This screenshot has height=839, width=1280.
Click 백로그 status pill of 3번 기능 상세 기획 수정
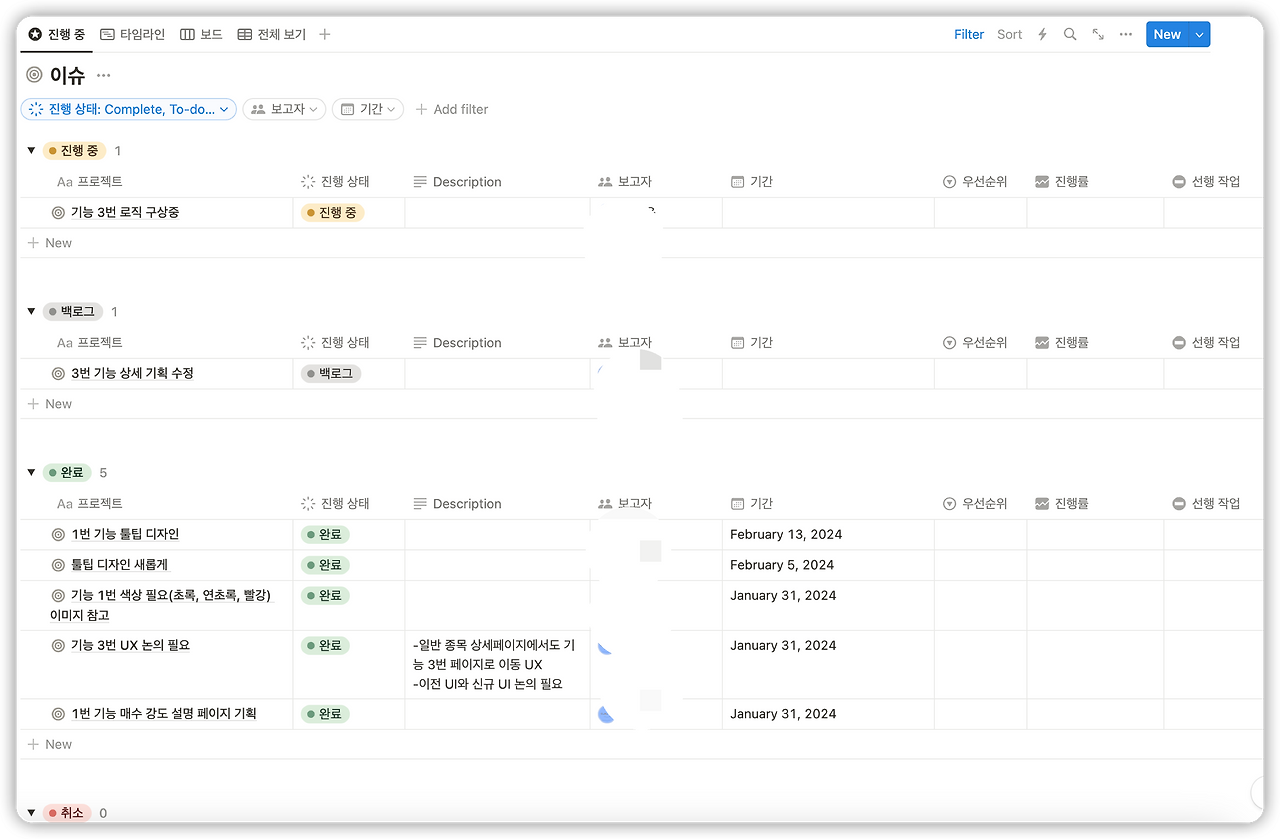[x=331, y=373]
